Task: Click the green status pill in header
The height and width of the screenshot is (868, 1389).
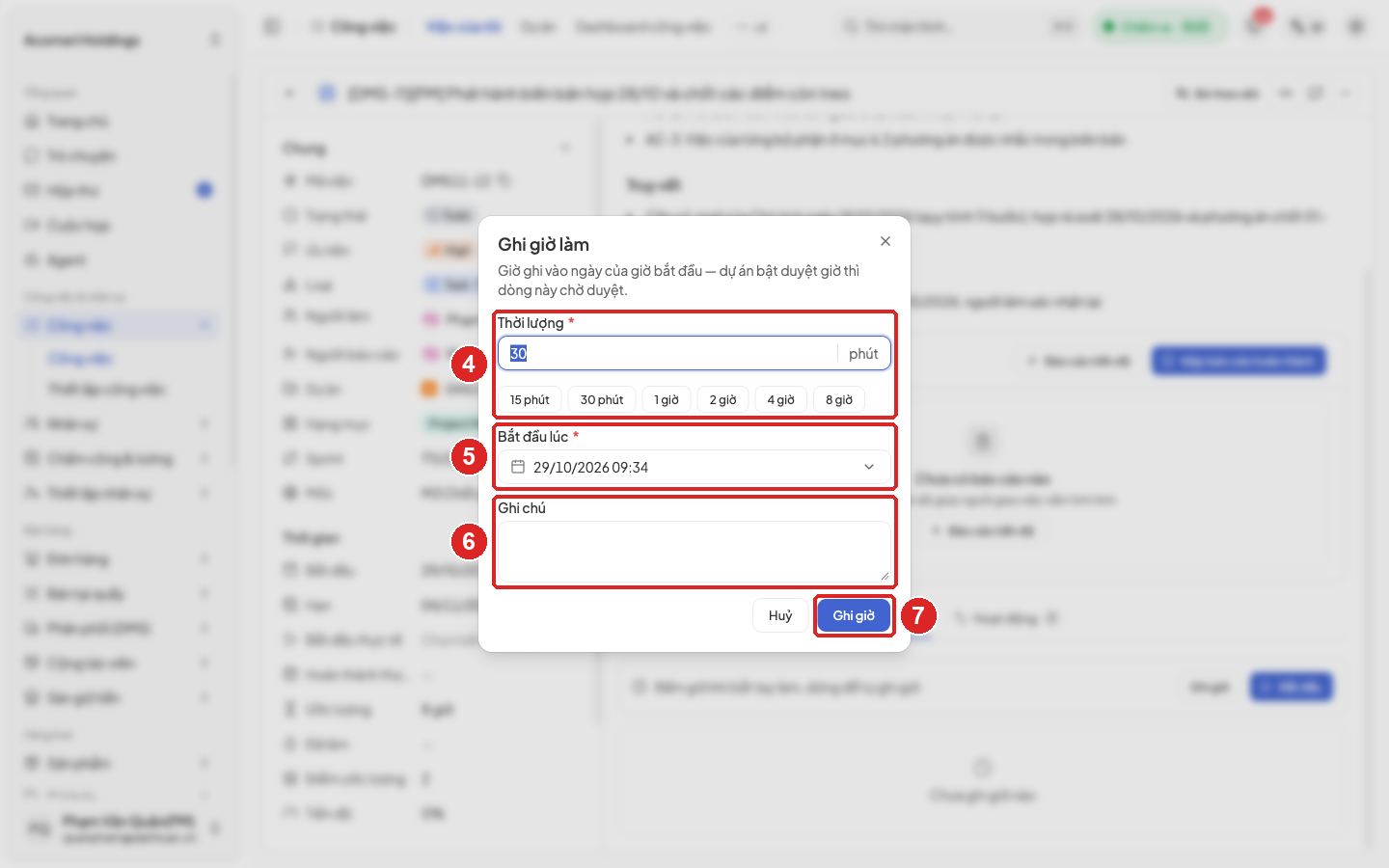Action: click(x=1160, y=27)
